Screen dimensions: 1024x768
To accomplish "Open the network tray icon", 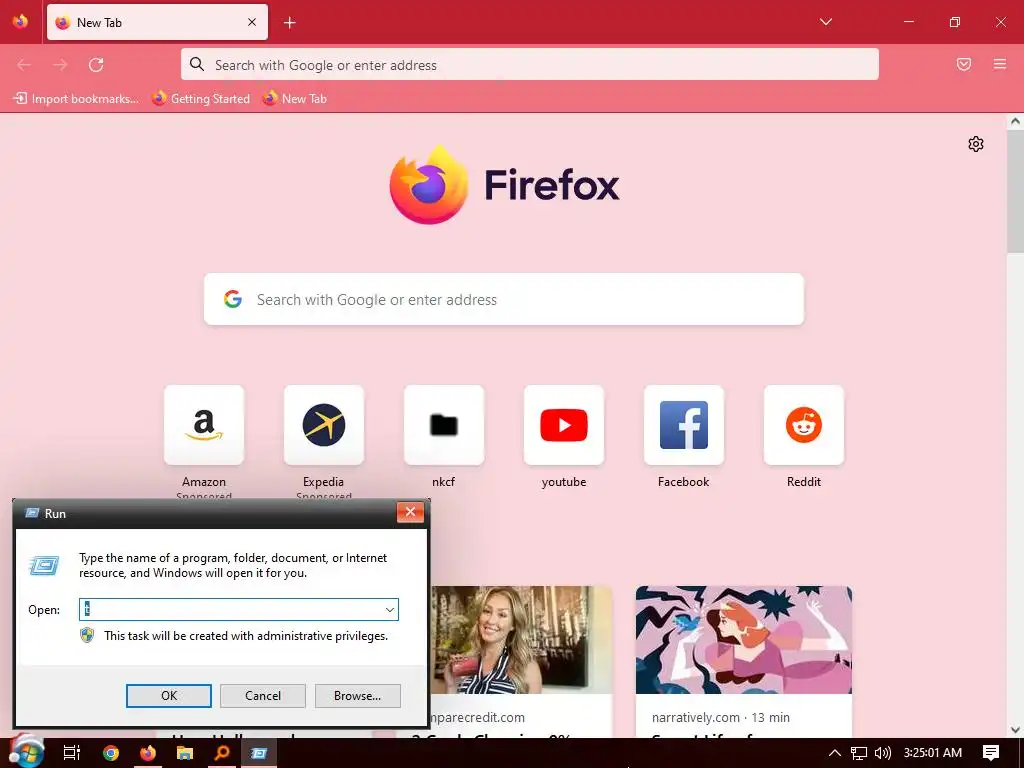I will 859,753.
